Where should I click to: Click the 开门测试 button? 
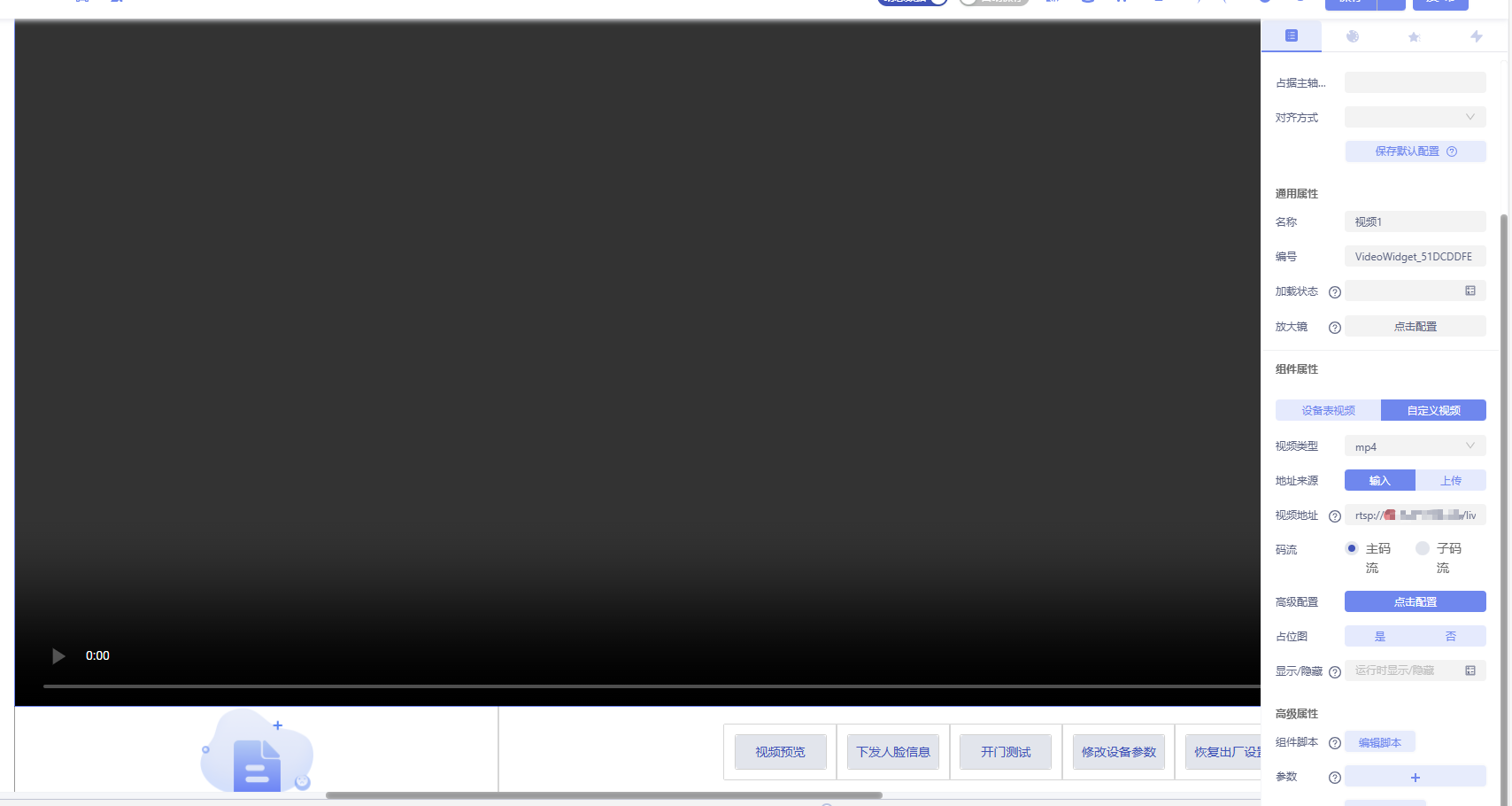pyautogui.click(x=1006, y=752)
